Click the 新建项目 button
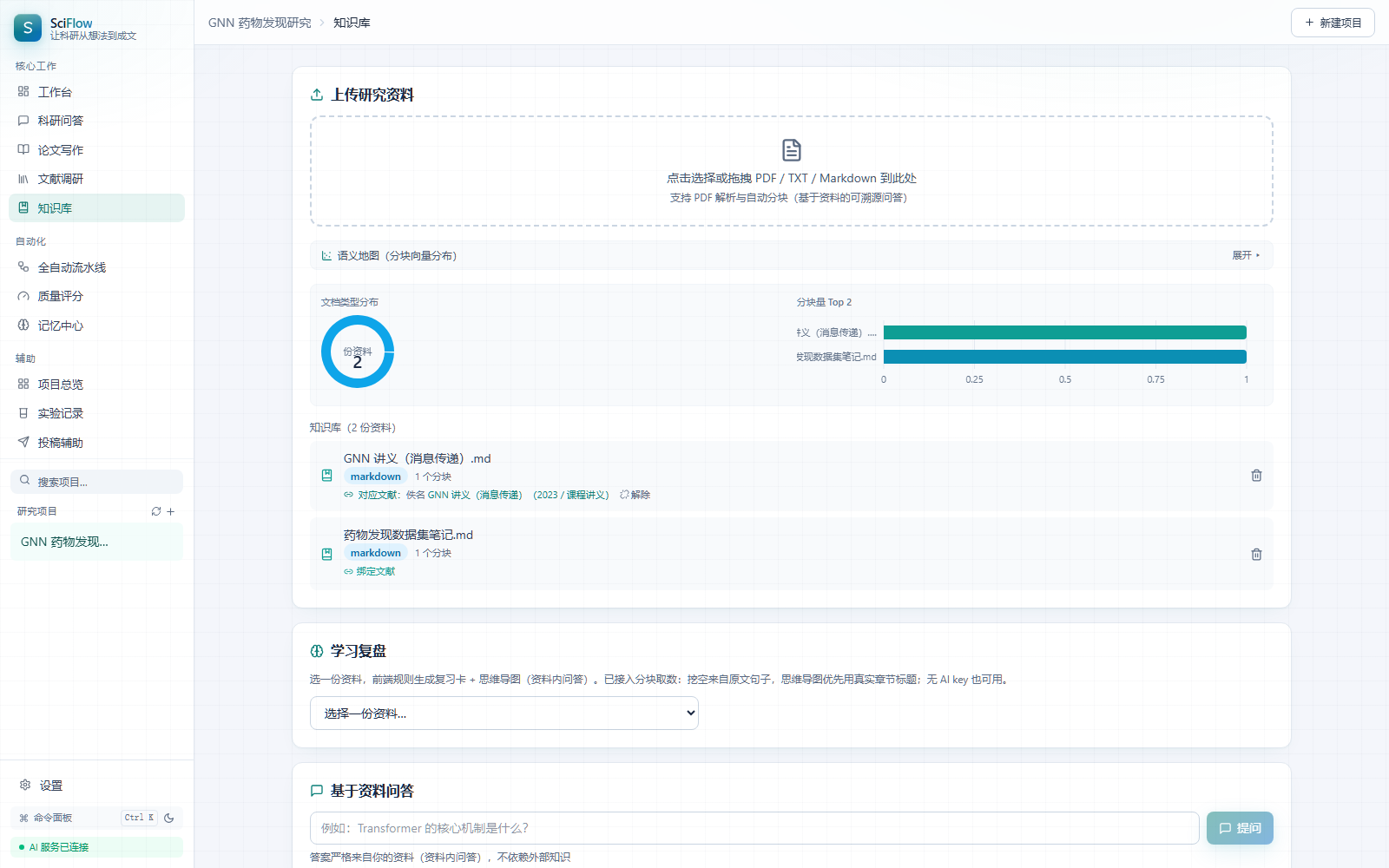Screen dimensions: 1389x868 [1333, 23]
